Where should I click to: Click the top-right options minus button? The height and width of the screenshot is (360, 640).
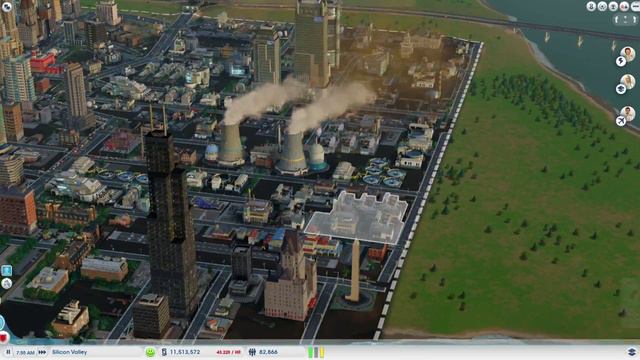click(635, 6)
